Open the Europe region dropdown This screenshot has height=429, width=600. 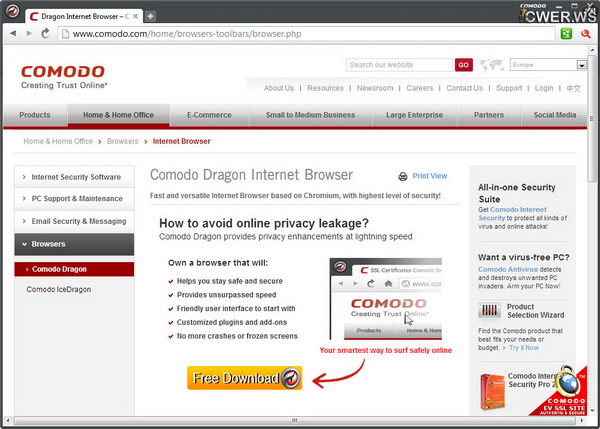tap(580, 65)
